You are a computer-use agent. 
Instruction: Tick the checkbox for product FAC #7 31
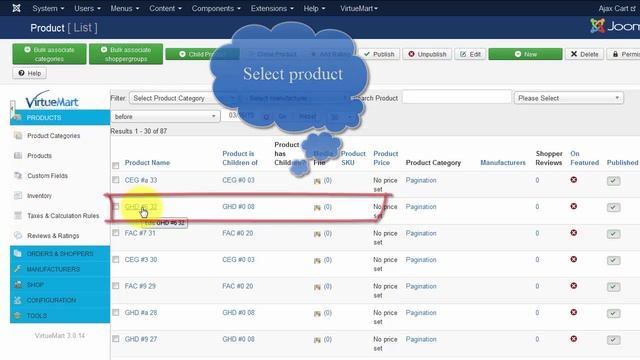[116, 233]
